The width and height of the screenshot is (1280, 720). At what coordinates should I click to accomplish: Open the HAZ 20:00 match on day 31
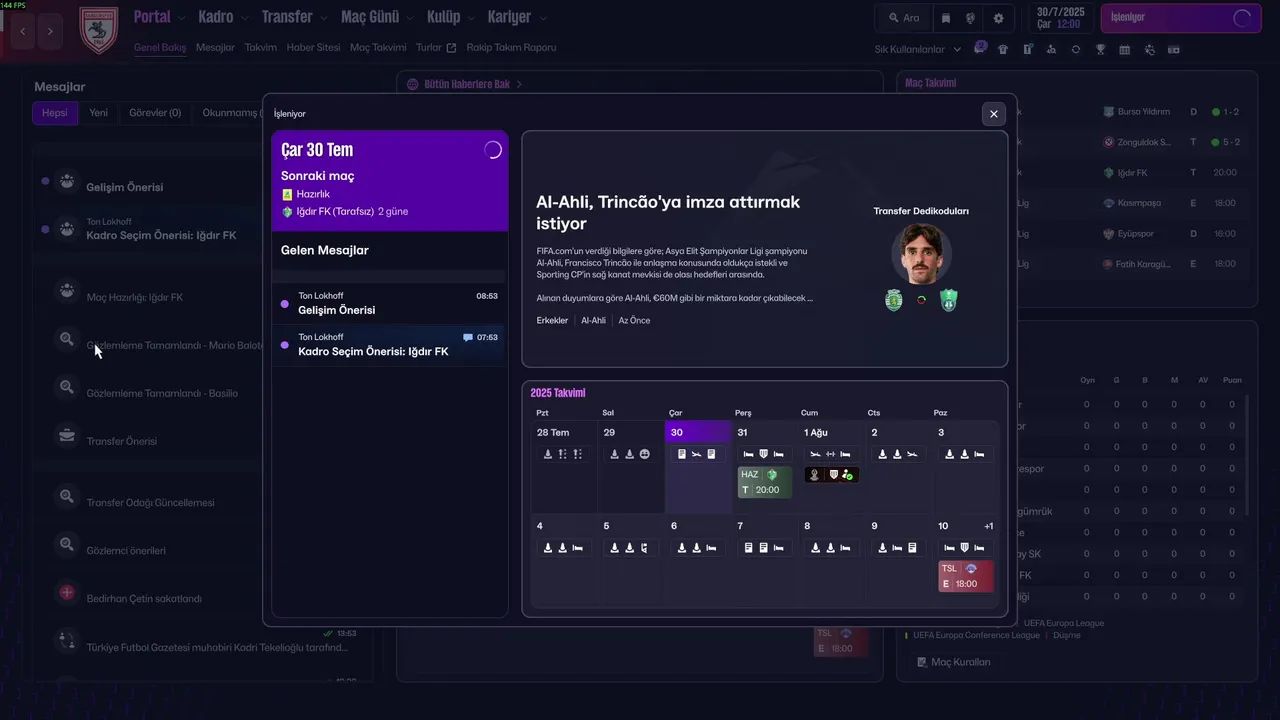765,482
